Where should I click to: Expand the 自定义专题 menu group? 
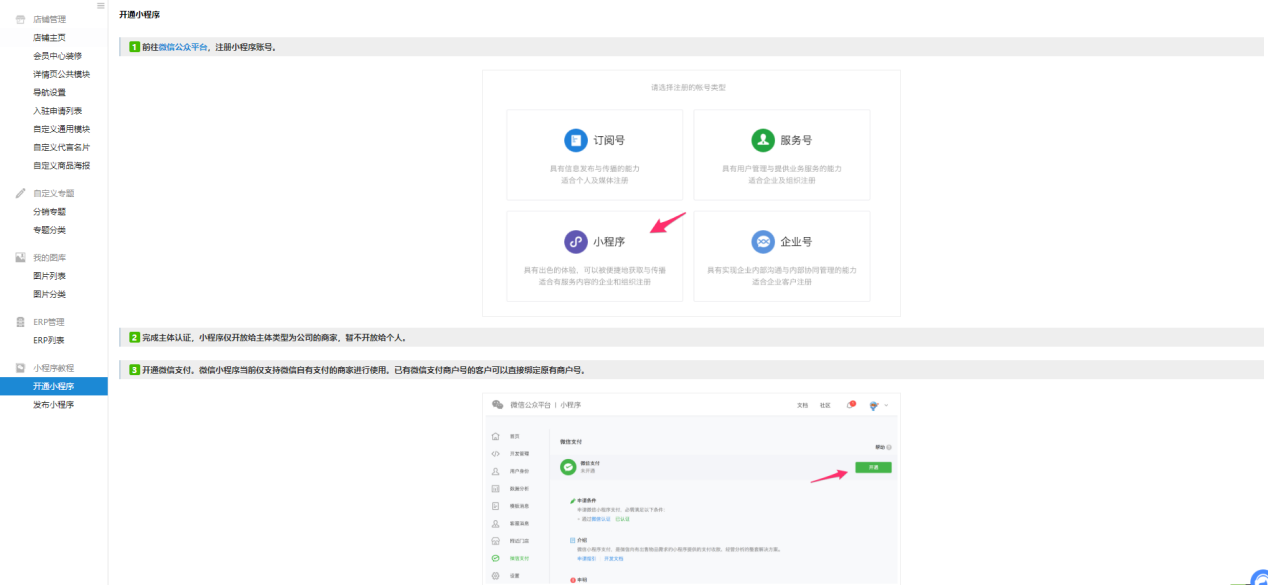[54, 193]
